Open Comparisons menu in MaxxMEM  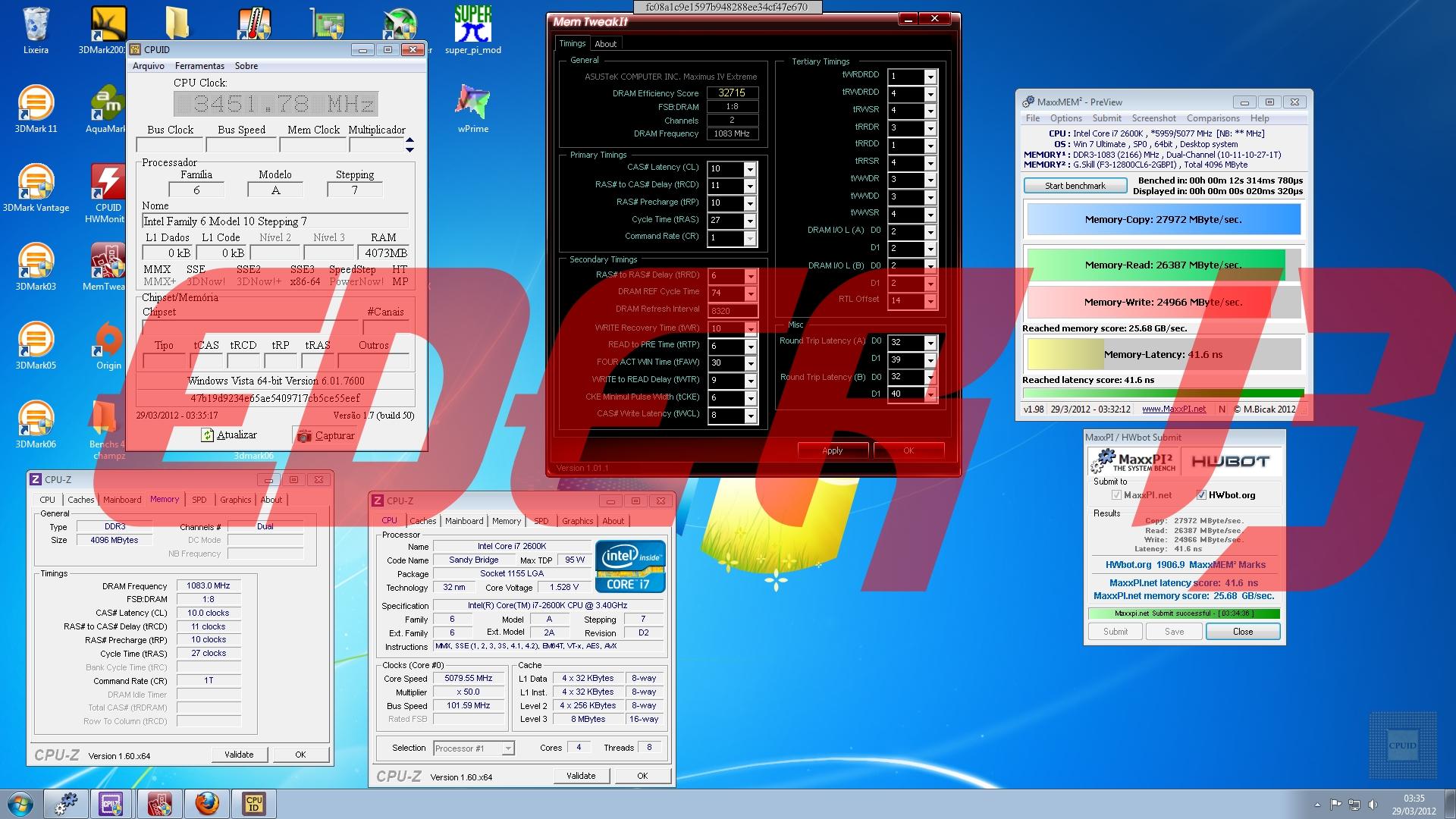click(1213, 118)
